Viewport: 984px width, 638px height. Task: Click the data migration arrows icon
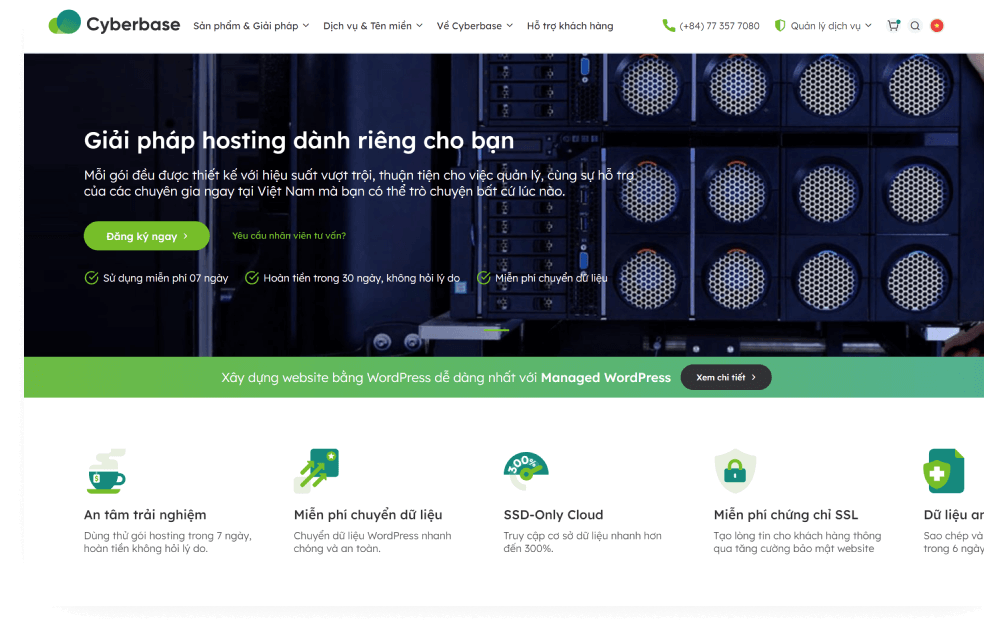[316, 471]
